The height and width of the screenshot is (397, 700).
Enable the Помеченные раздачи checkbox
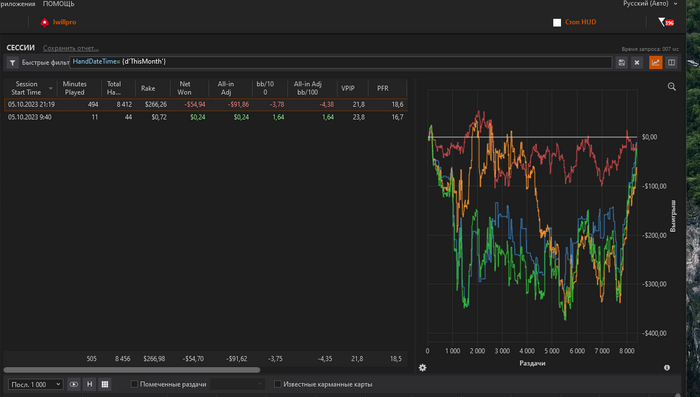pyautogui.click(x=134, y=384)
